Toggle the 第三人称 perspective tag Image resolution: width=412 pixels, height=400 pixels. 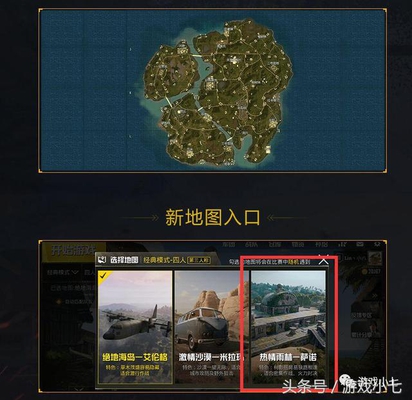(199, 260)
